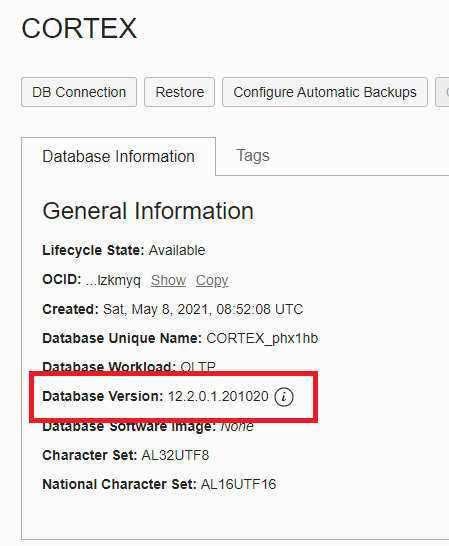Click the CORTEX database title

[79, 28]
